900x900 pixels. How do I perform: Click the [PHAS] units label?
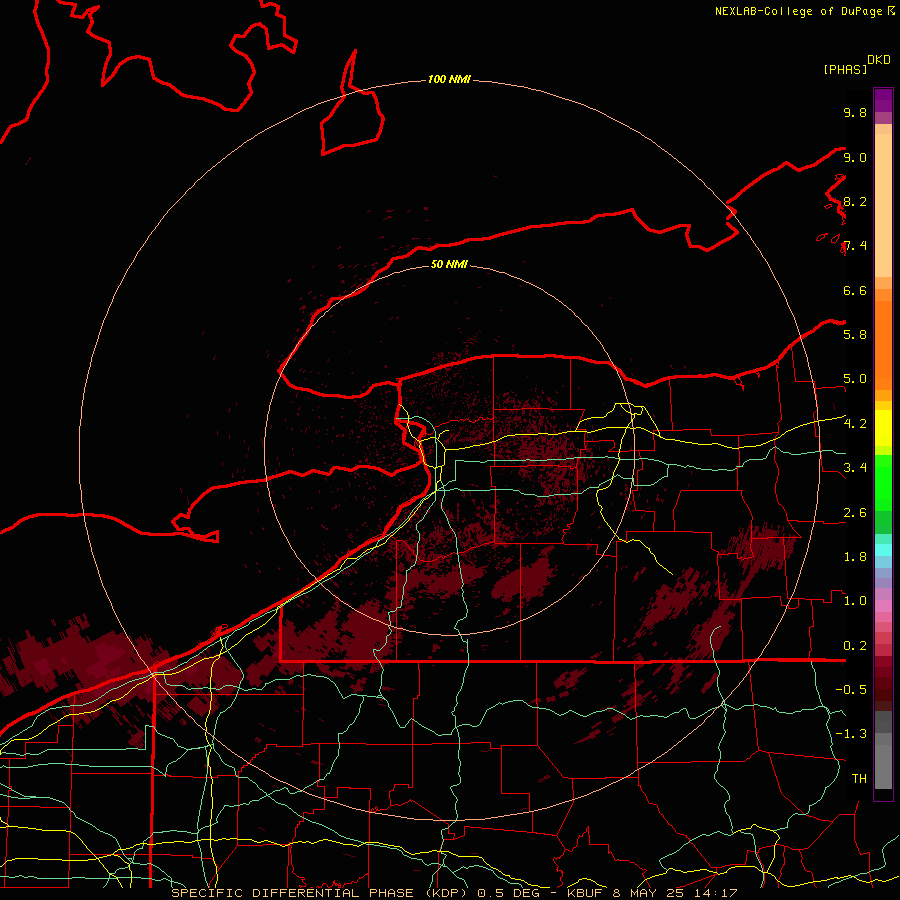click(845, 69)
